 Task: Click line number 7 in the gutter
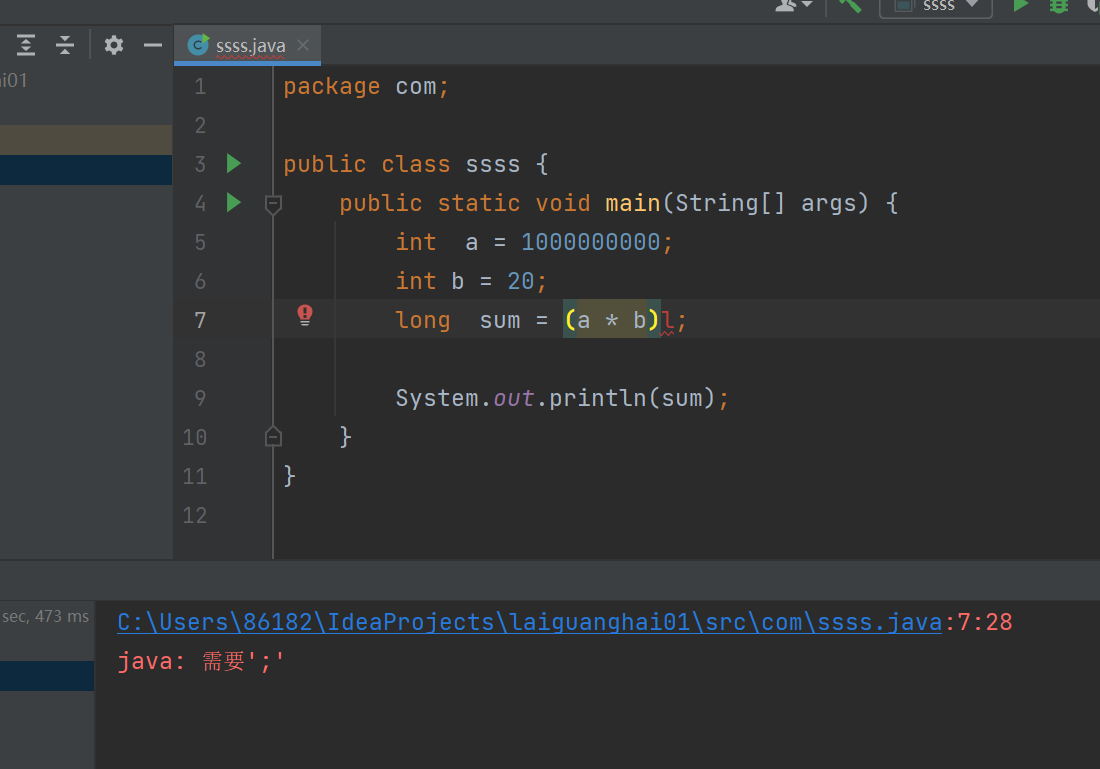point(200,321)
